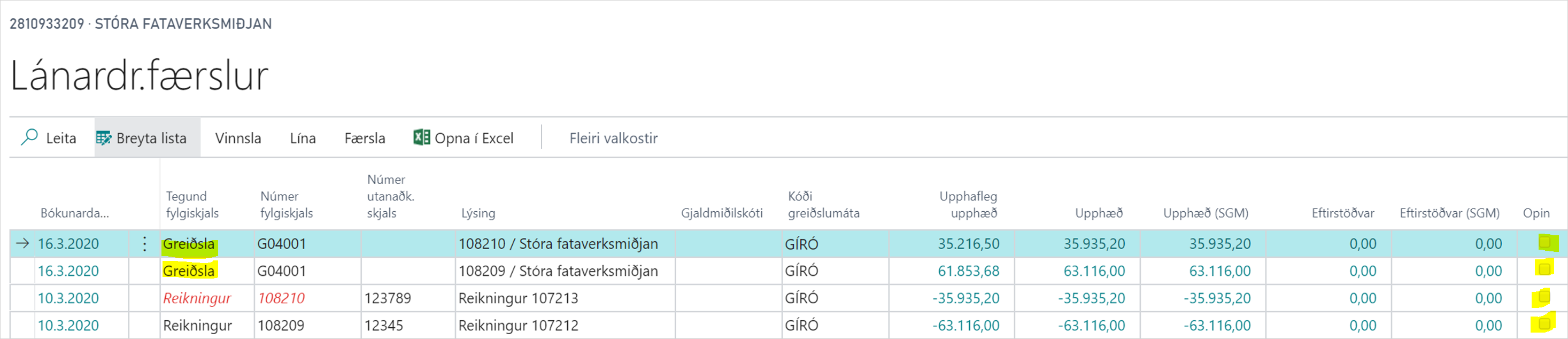Click the Breyta lista edit list icon
This screenshot has width=1568, height=339.
click(x=104, y=138)
